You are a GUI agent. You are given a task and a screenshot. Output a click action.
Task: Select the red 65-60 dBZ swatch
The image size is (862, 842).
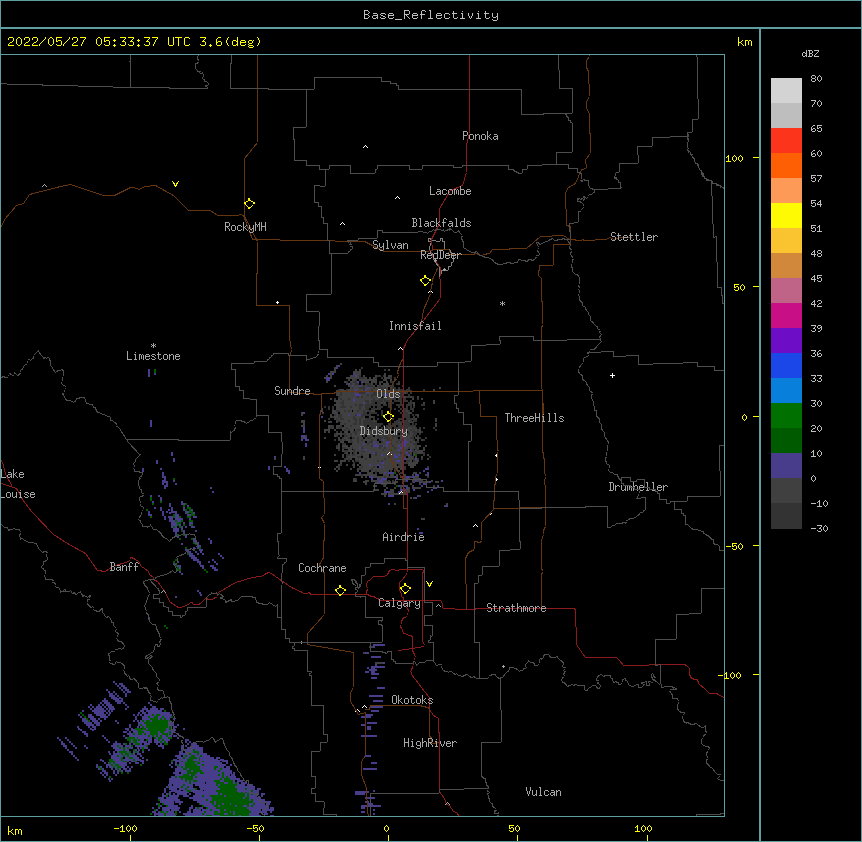(x=786, y=141)
